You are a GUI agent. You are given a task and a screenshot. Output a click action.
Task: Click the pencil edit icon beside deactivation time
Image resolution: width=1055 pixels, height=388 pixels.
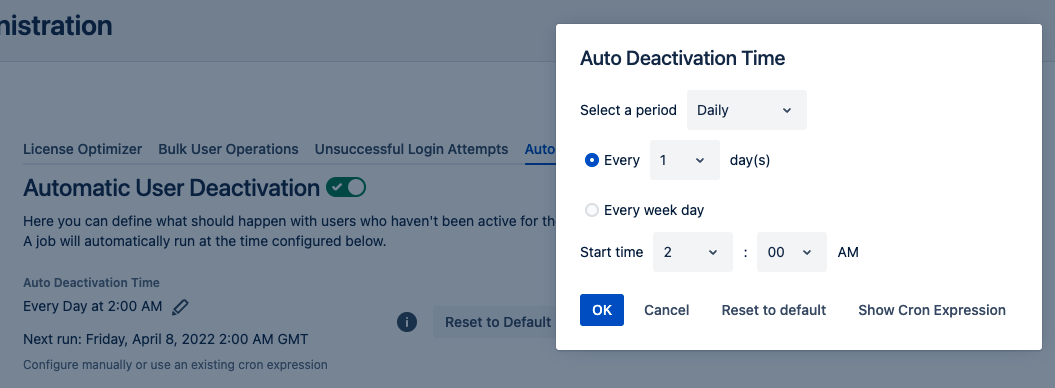tap(180, 307)
